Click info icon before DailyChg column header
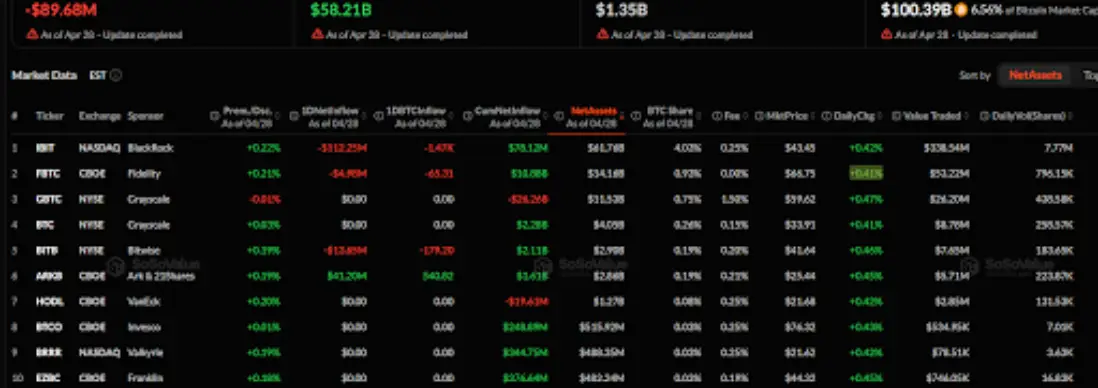1098x388 pixels. tap(826, 116)
